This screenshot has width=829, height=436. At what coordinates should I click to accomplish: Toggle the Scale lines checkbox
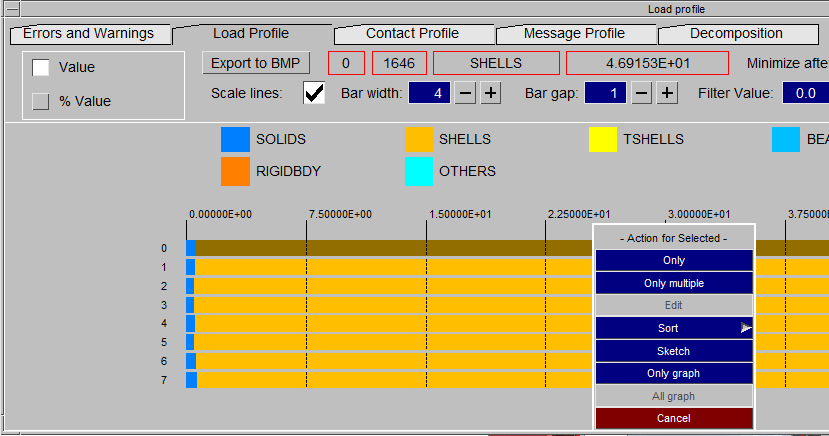click(x=314, y=93)
